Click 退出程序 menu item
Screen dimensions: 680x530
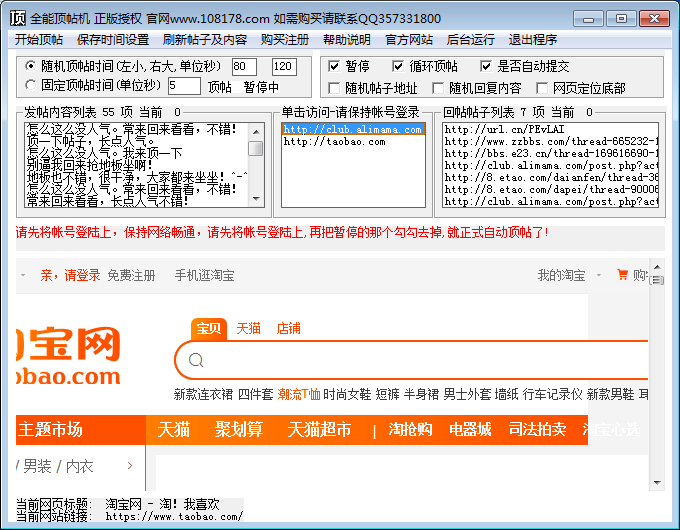[533, 40]
